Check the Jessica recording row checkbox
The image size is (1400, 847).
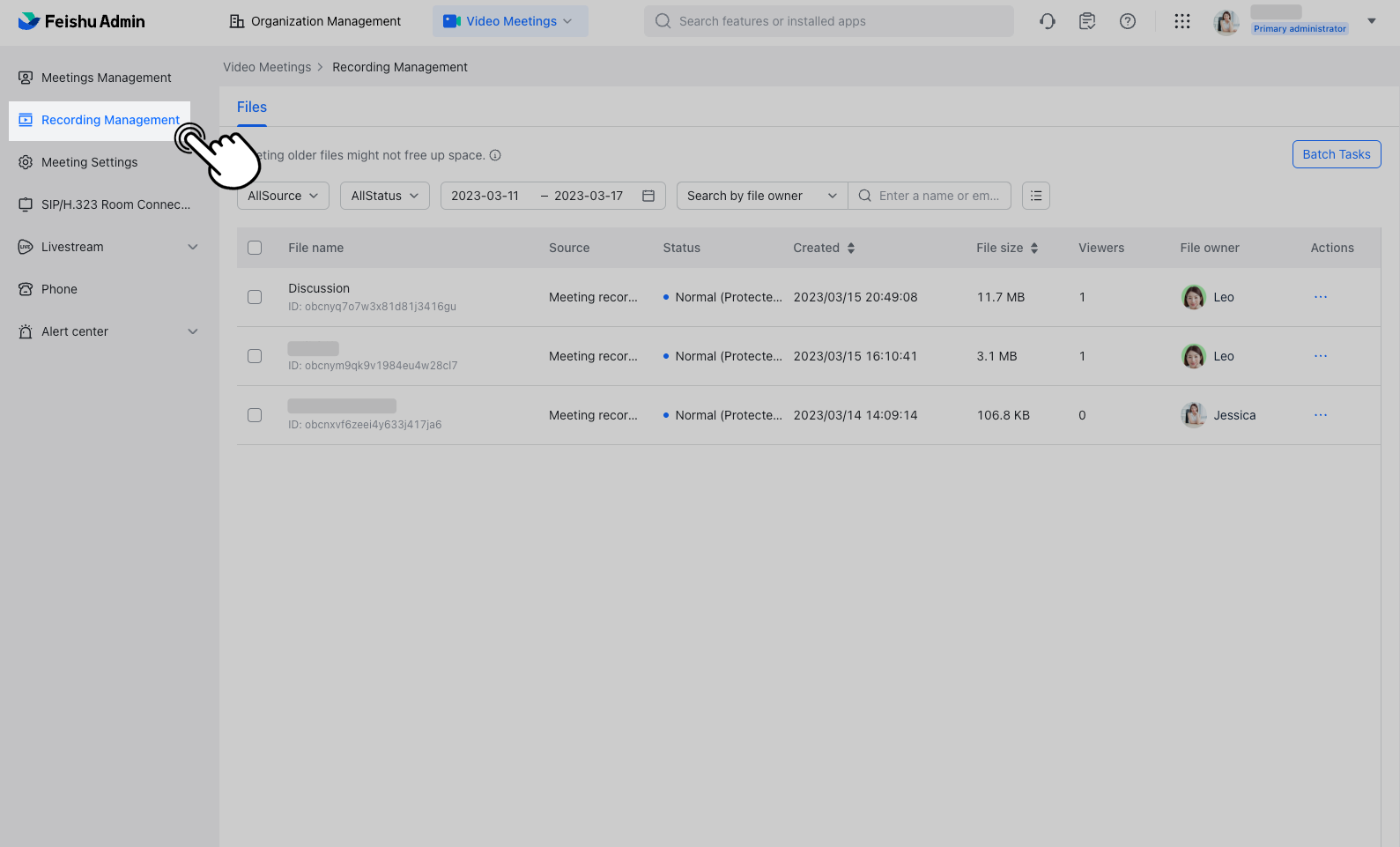(255, 415)
